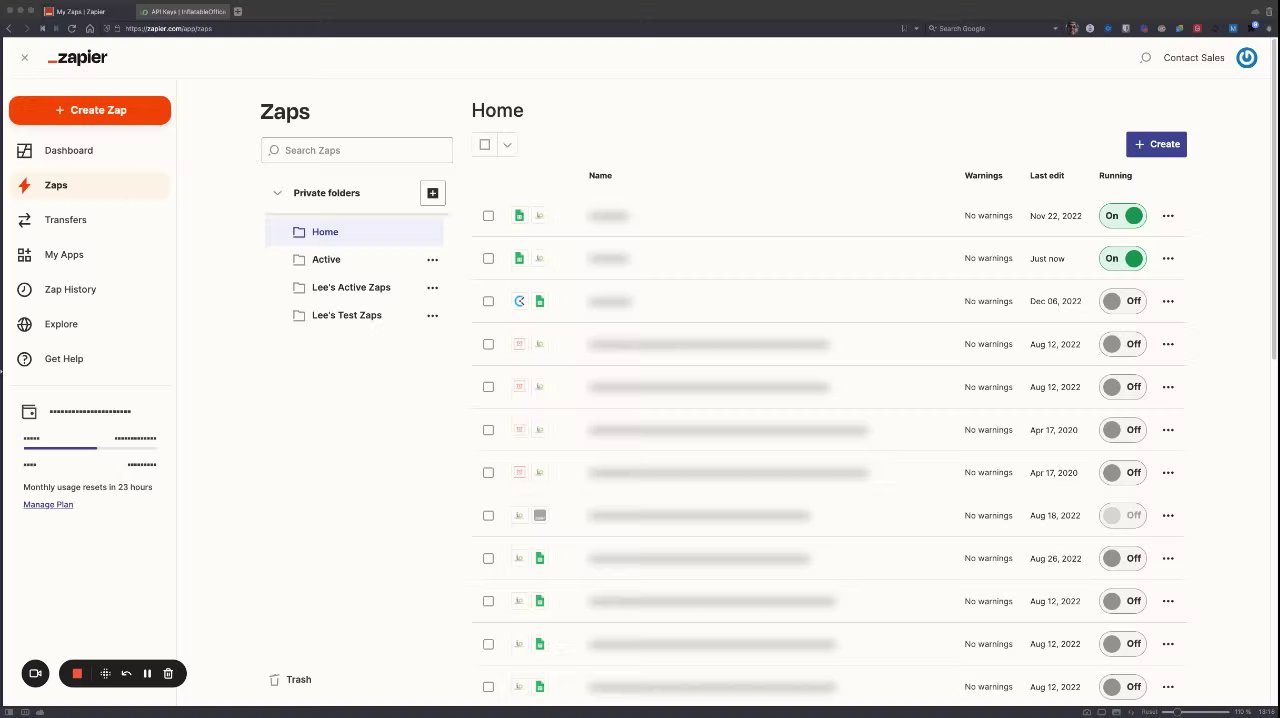Screen dimensions: 1280x718
Task: Click the search magnifier icon near Contact Sales
Action: click(x=1146, y=58)
